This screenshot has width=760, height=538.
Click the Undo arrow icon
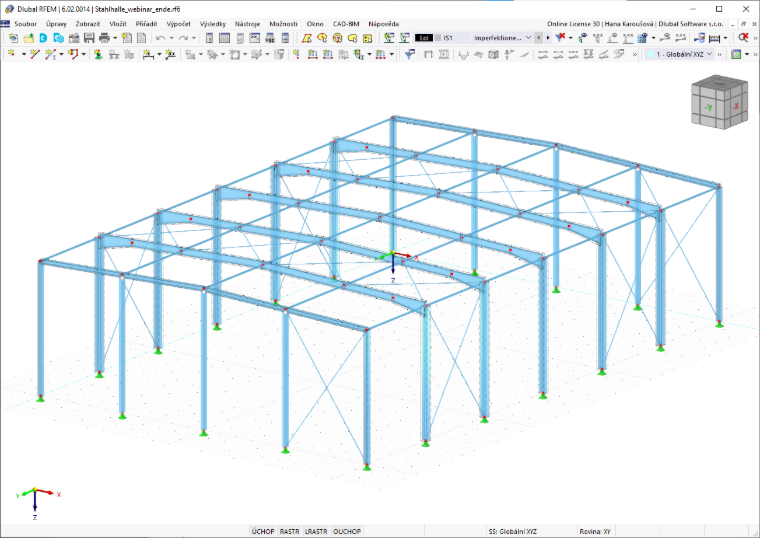(x=161, y=38)
